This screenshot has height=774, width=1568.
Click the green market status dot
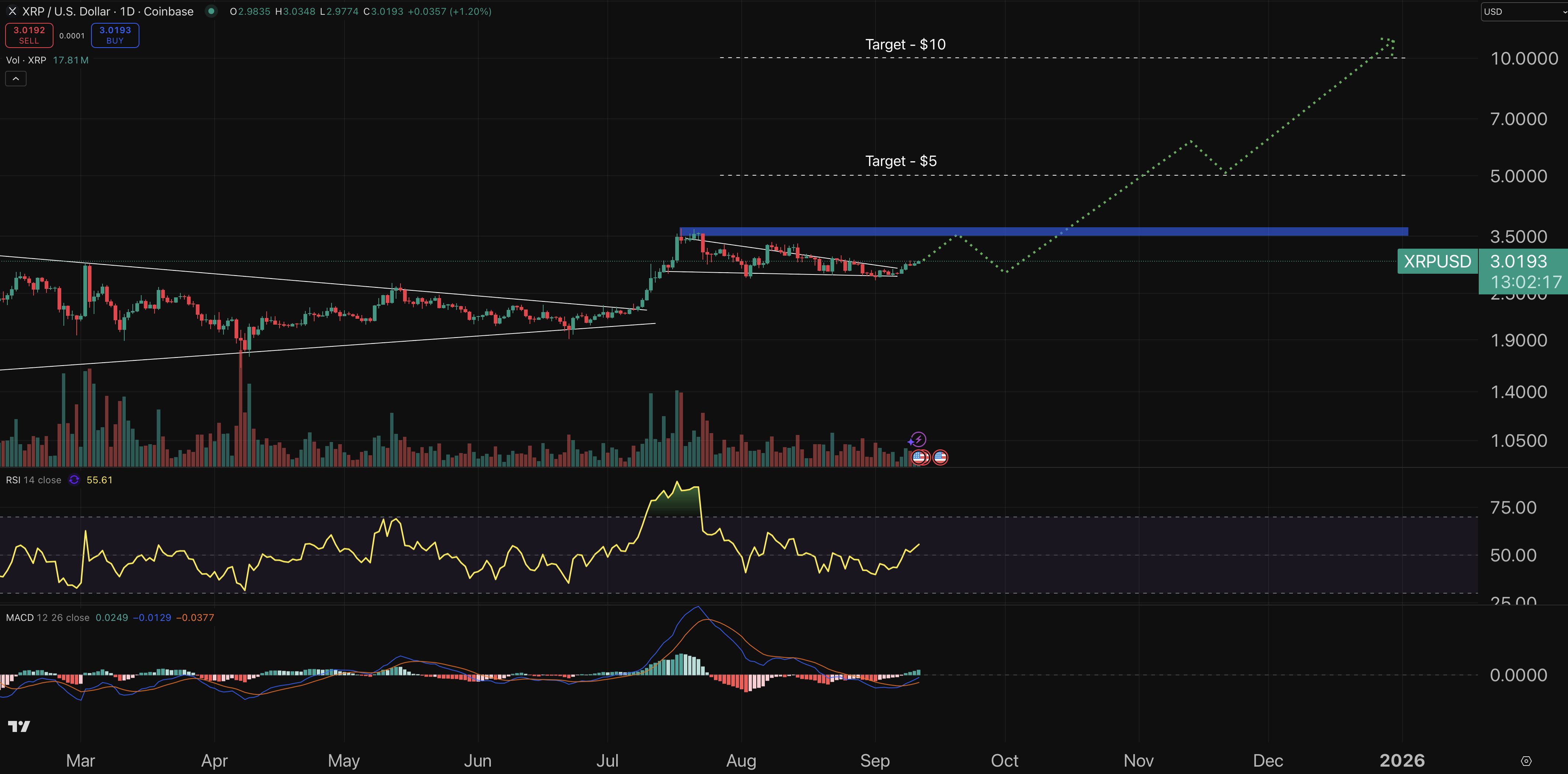tap(211, 11)
